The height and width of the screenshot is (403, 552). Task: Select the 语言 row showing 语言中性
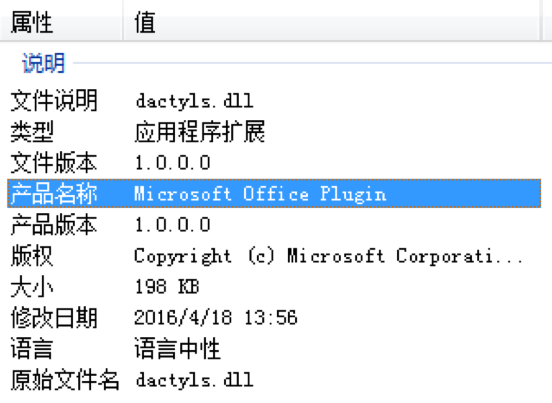tap(274, 348)
